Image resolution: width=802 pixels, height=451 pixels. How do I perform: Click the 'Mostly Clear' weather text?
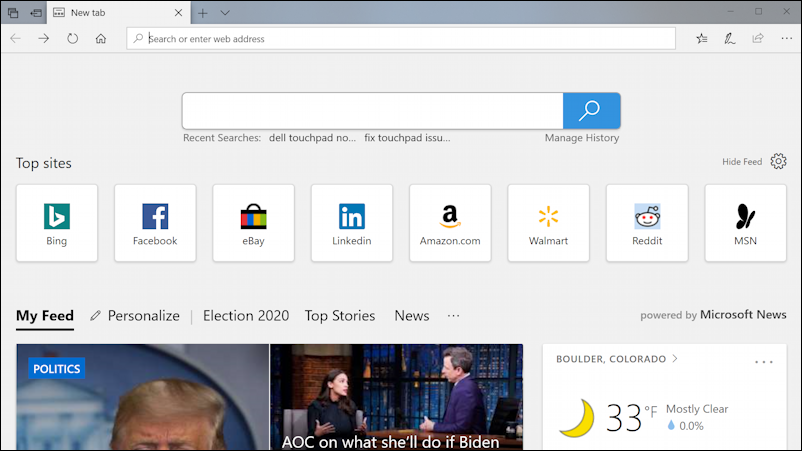(x=697, y=409)
